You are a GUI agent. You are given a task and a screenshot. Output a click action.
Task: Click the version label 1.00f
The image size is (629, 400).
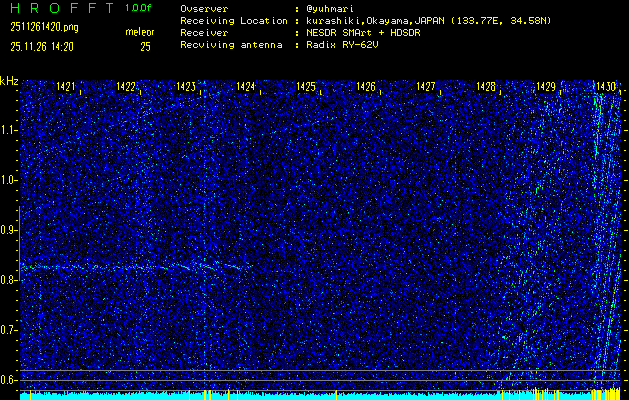tap(138, 8)
